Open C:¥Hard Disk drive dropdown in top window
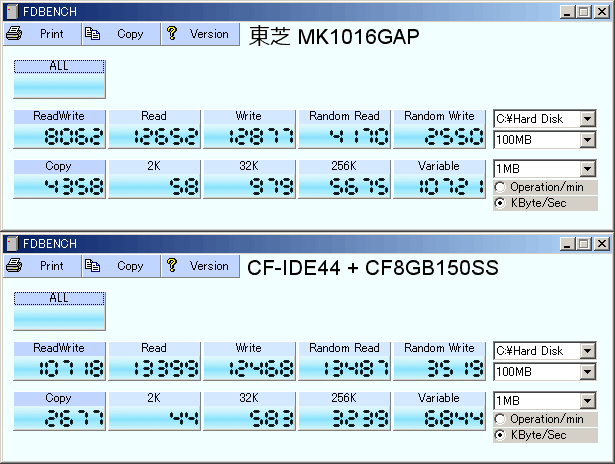 588,118
